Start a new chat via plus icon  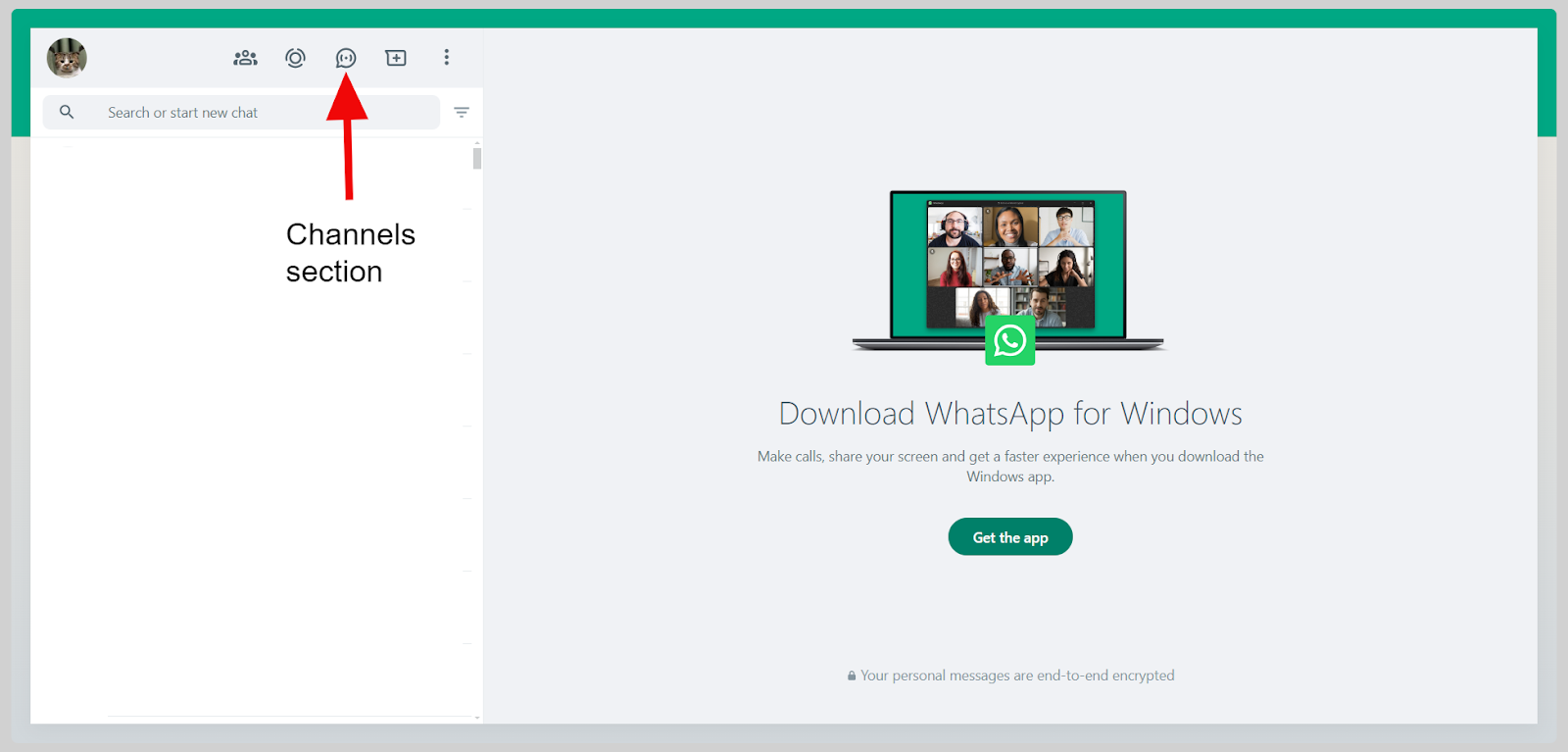coord(396,58)
